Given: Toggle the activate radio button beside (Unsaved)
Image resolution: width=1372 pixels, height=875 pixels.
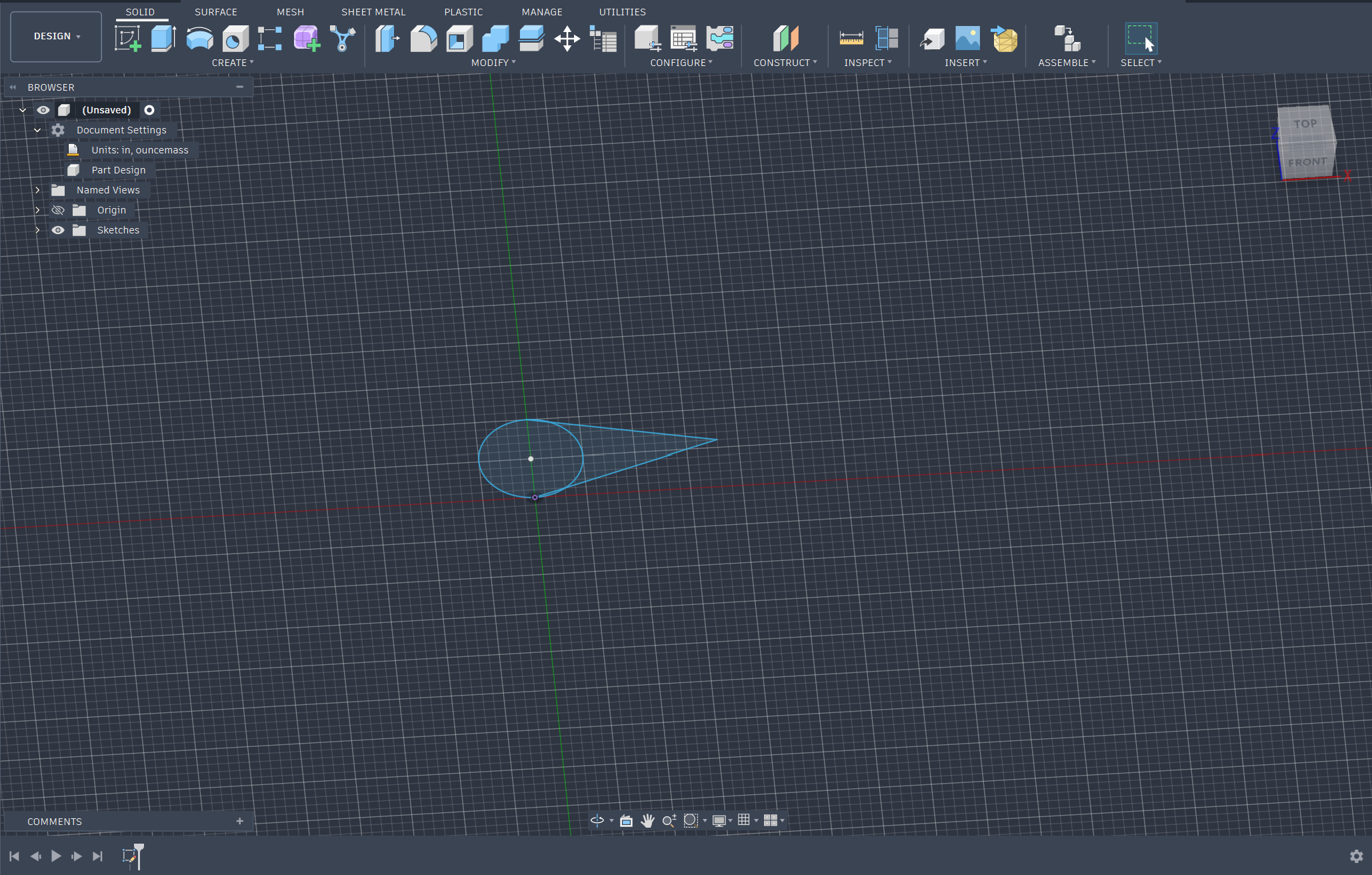Looking at the screenshot, I should pos(149,110).
